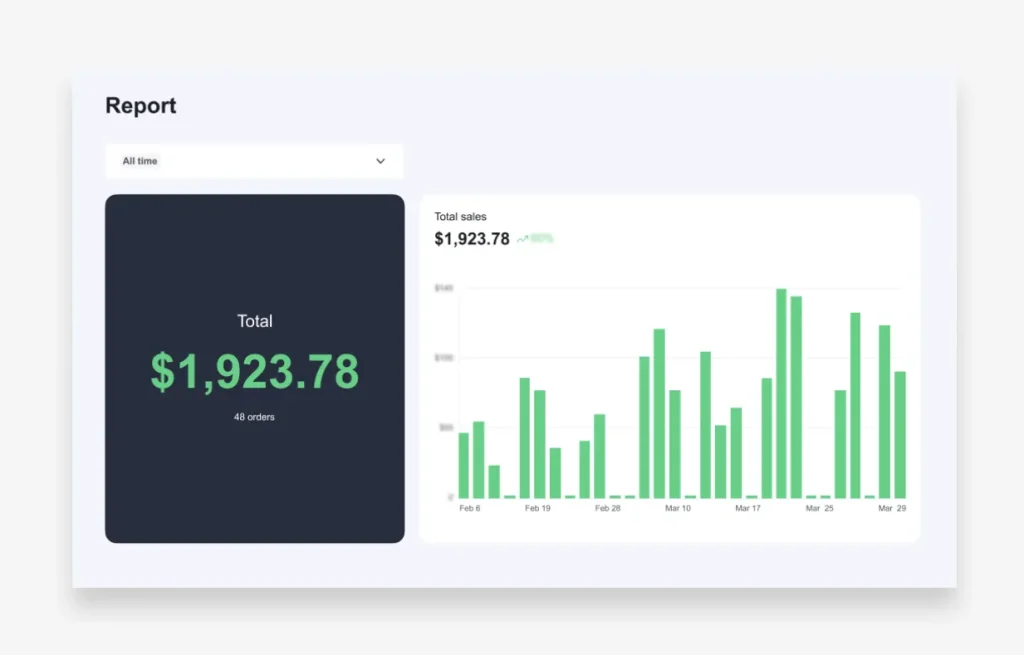Click the Feb 19 date axis label
The width and height of the screenshot is (1024, 655).
(x=538, y=508)
